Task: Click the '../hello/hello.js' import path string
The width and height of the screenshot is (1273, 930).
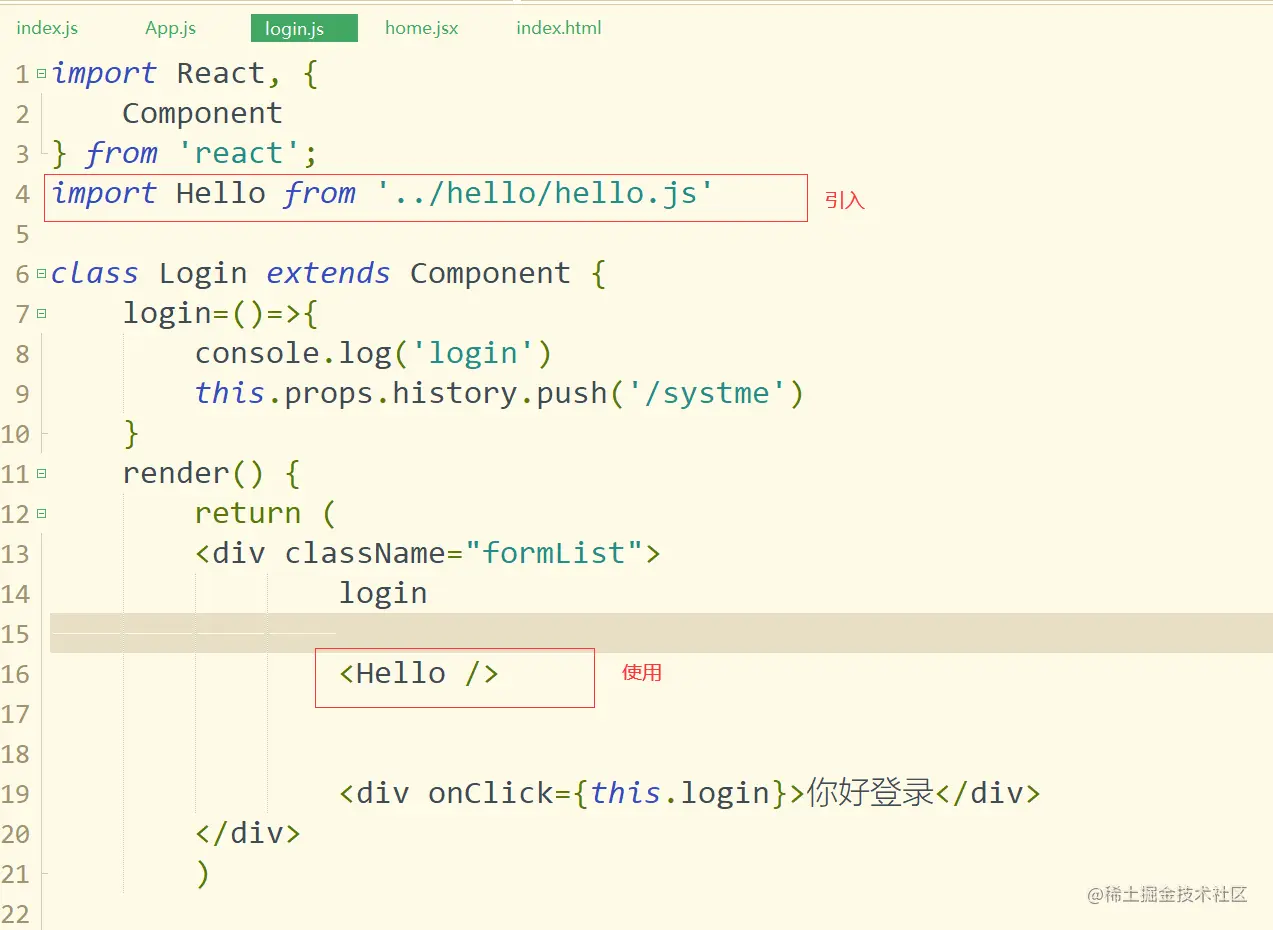Action: [546, 193]
